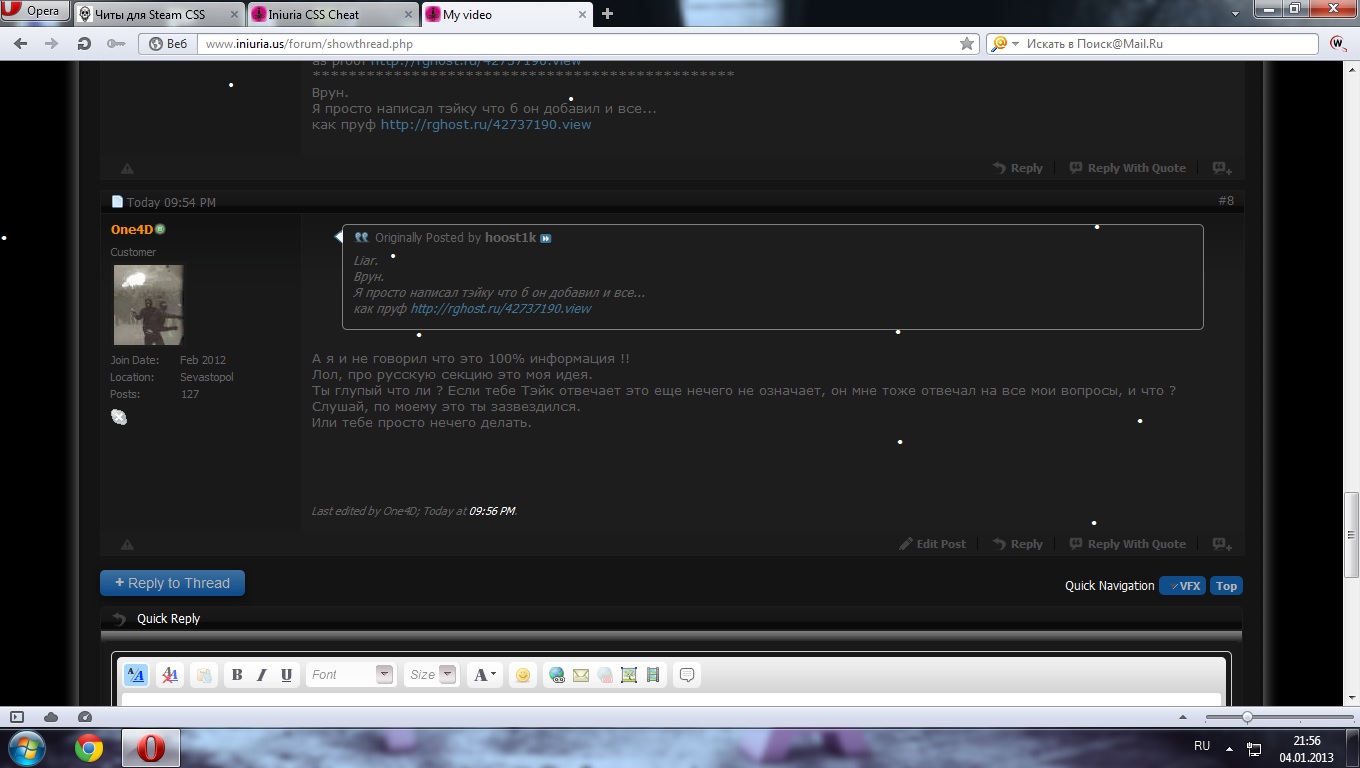Click the Mail.Ru search input field

(1170, 44)
